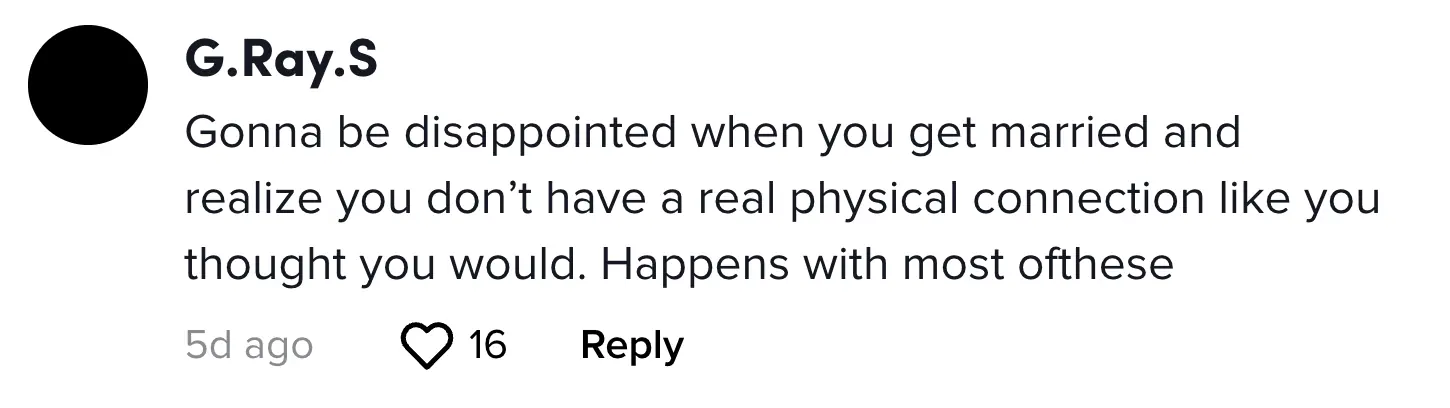The image size is (1450, 408).
Task: Select the comment text starting "Gonna be disappointed"
Action: point(710,133)
